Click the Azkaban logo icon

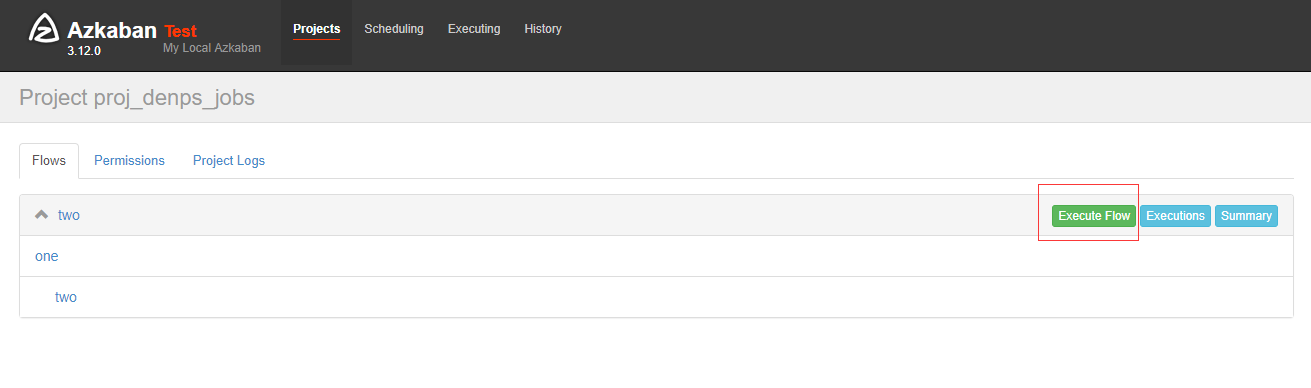point(44,30)
